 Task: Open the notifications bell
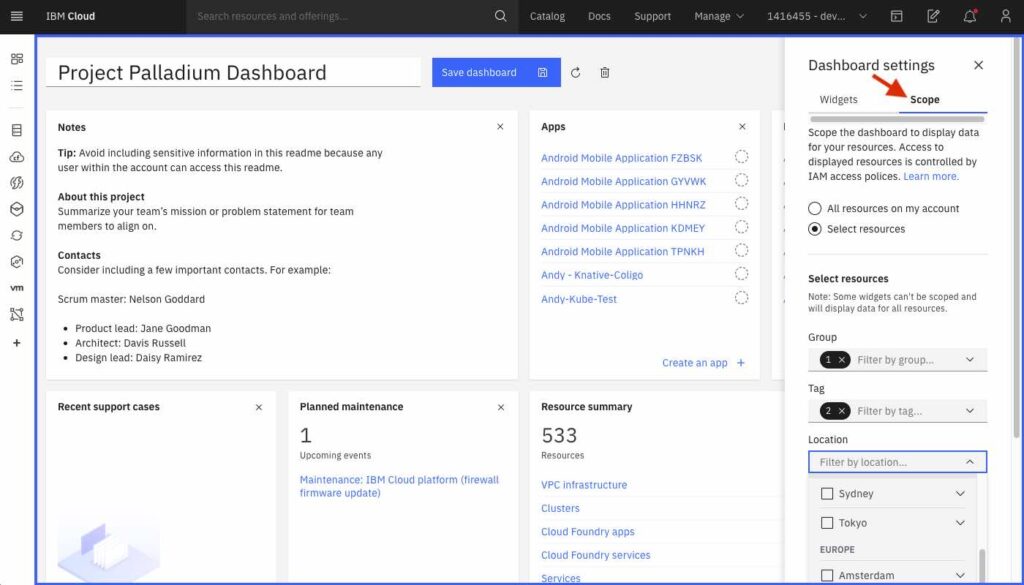click(970, 16)
